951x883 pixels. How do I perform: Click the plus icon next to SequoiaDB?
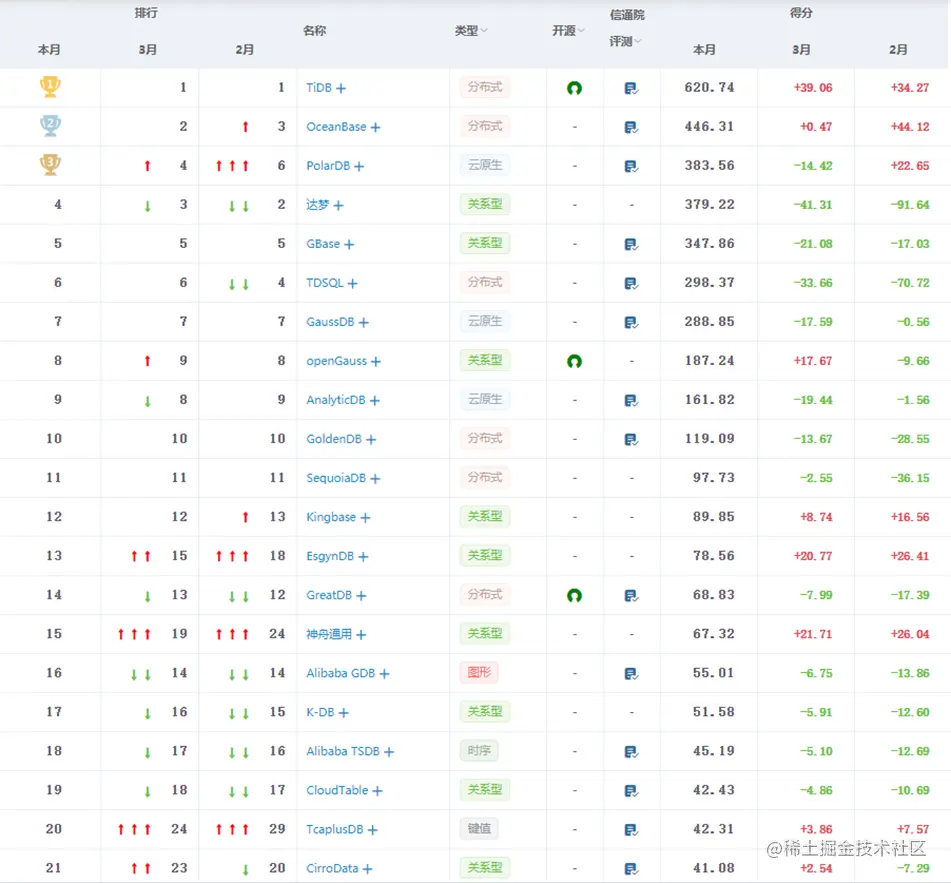(375, 478)
